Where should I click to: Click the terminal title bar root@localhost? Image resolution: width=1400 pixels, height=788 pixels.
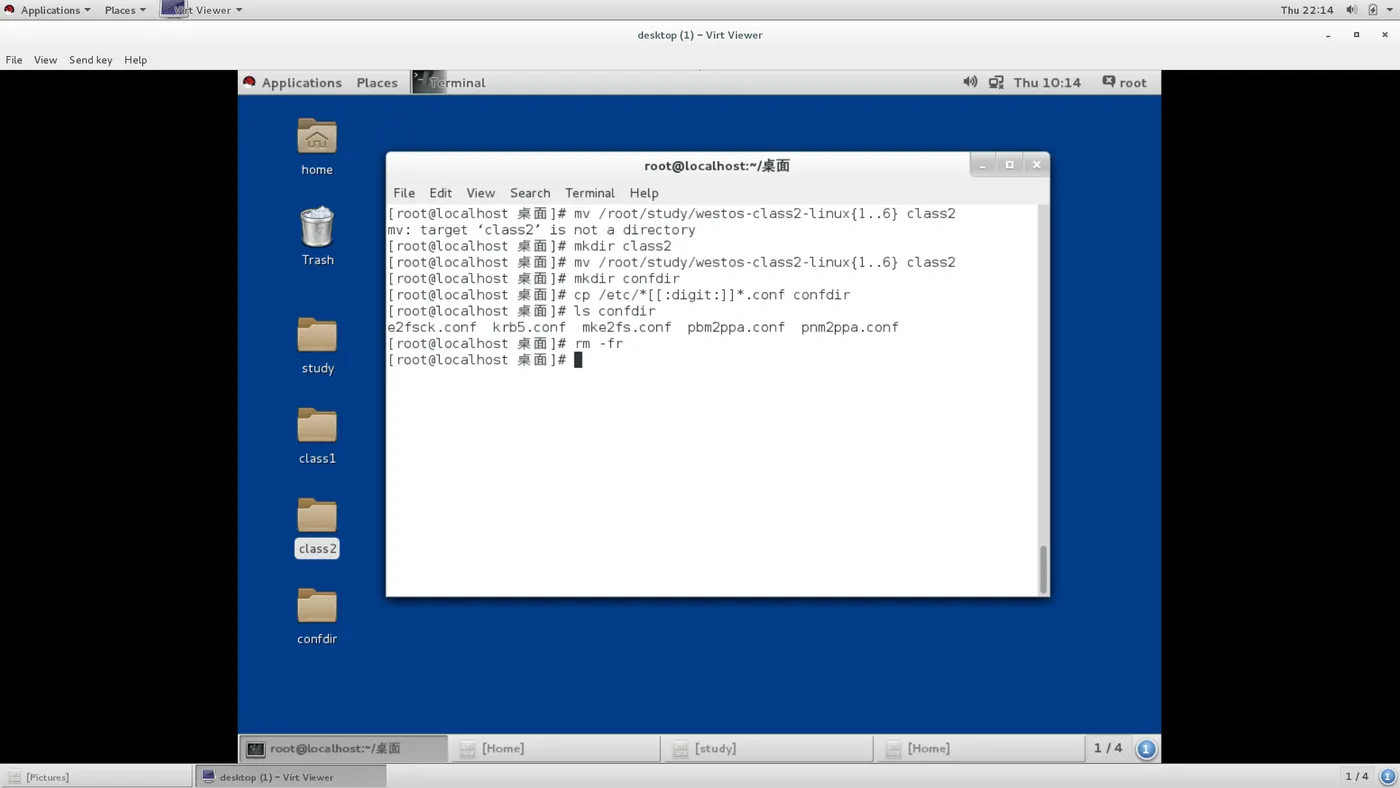coord(717,166)
